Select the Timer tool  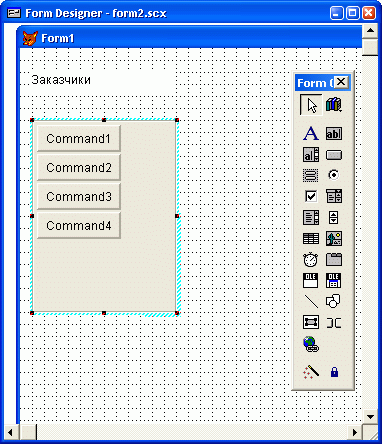point(311,259)
